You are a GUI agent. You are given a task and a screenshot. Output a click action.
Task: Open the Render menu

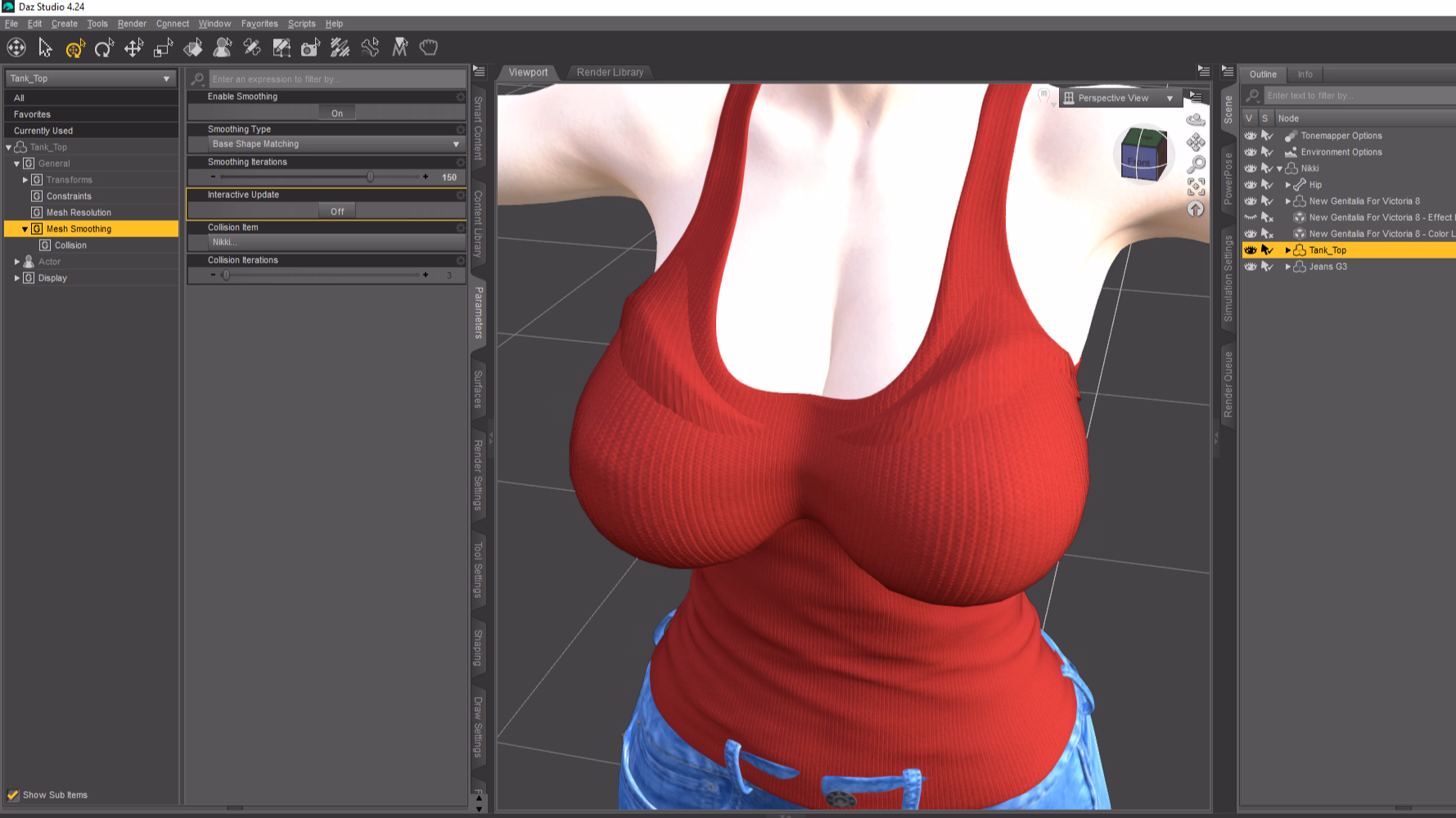pyautogui.click(x=132, y=24)
